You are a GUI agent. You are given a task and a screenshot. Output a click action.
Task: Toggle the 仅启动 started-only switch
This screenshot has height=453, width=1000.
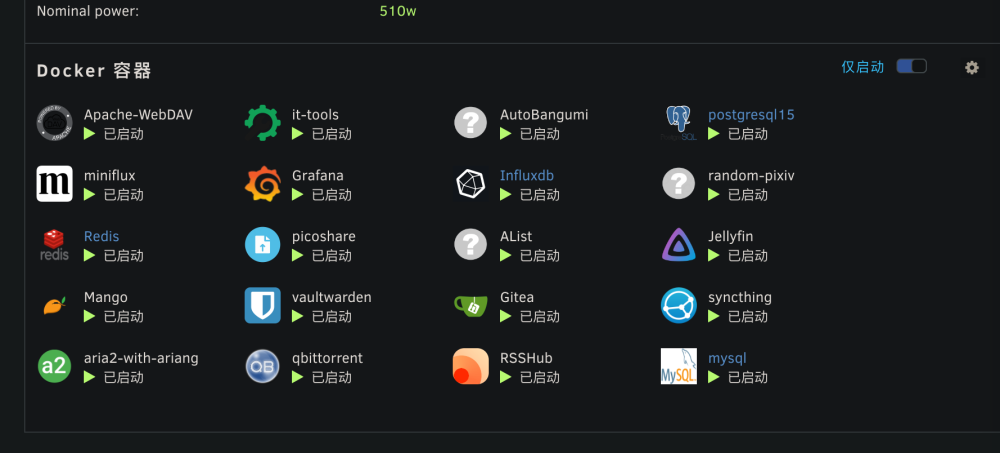[x=911, y=66]
